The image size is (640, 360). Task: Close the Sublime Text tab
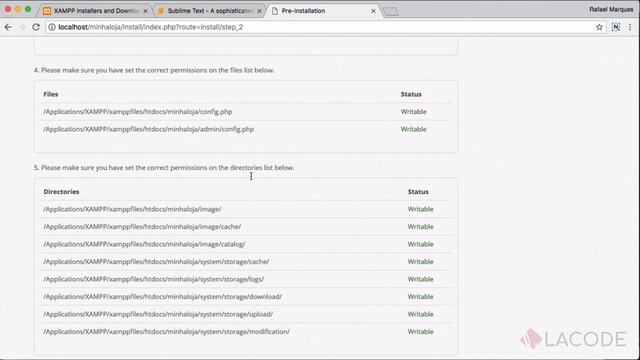tap(259, 11)
